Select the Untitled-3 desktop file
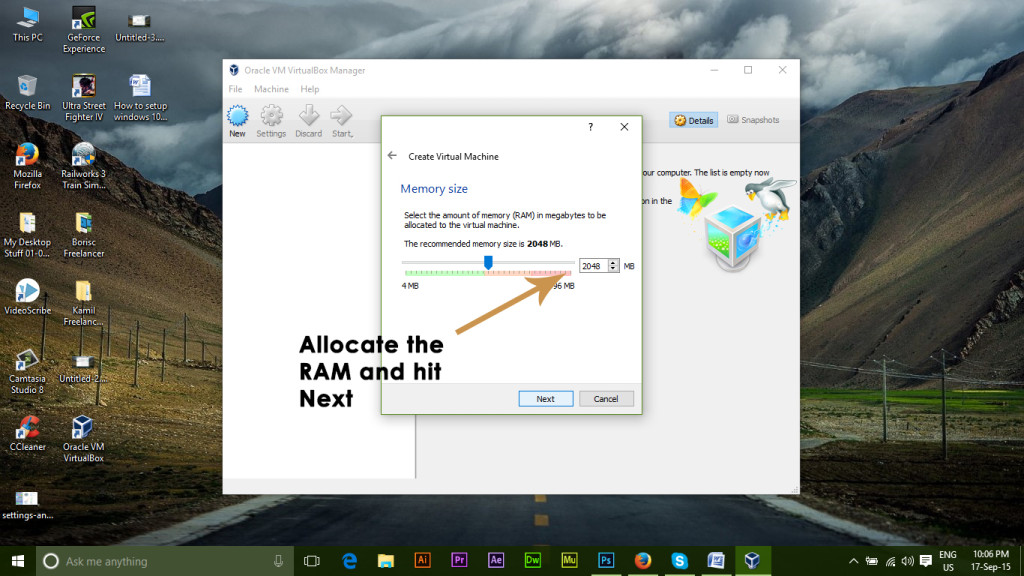 139,27
